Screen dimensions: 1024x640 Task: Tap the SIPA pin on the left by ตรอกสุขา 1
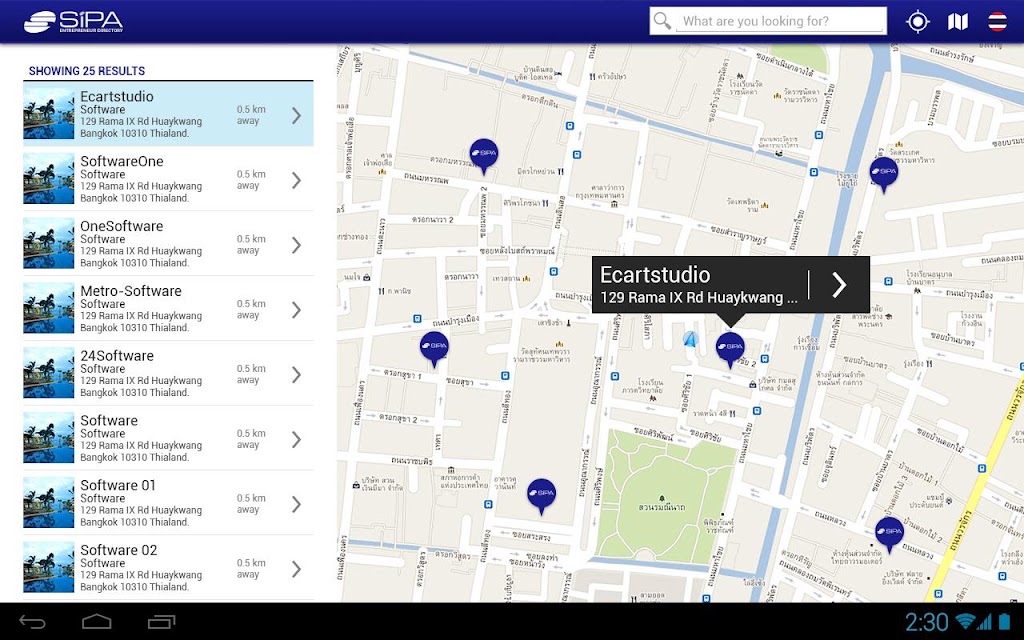click(434, 349)
